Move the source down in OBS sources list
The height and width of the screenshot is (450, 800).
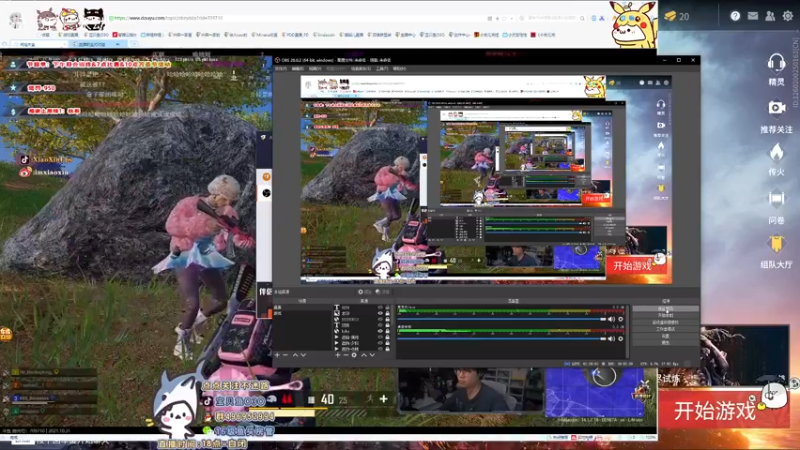coord(372,355)
